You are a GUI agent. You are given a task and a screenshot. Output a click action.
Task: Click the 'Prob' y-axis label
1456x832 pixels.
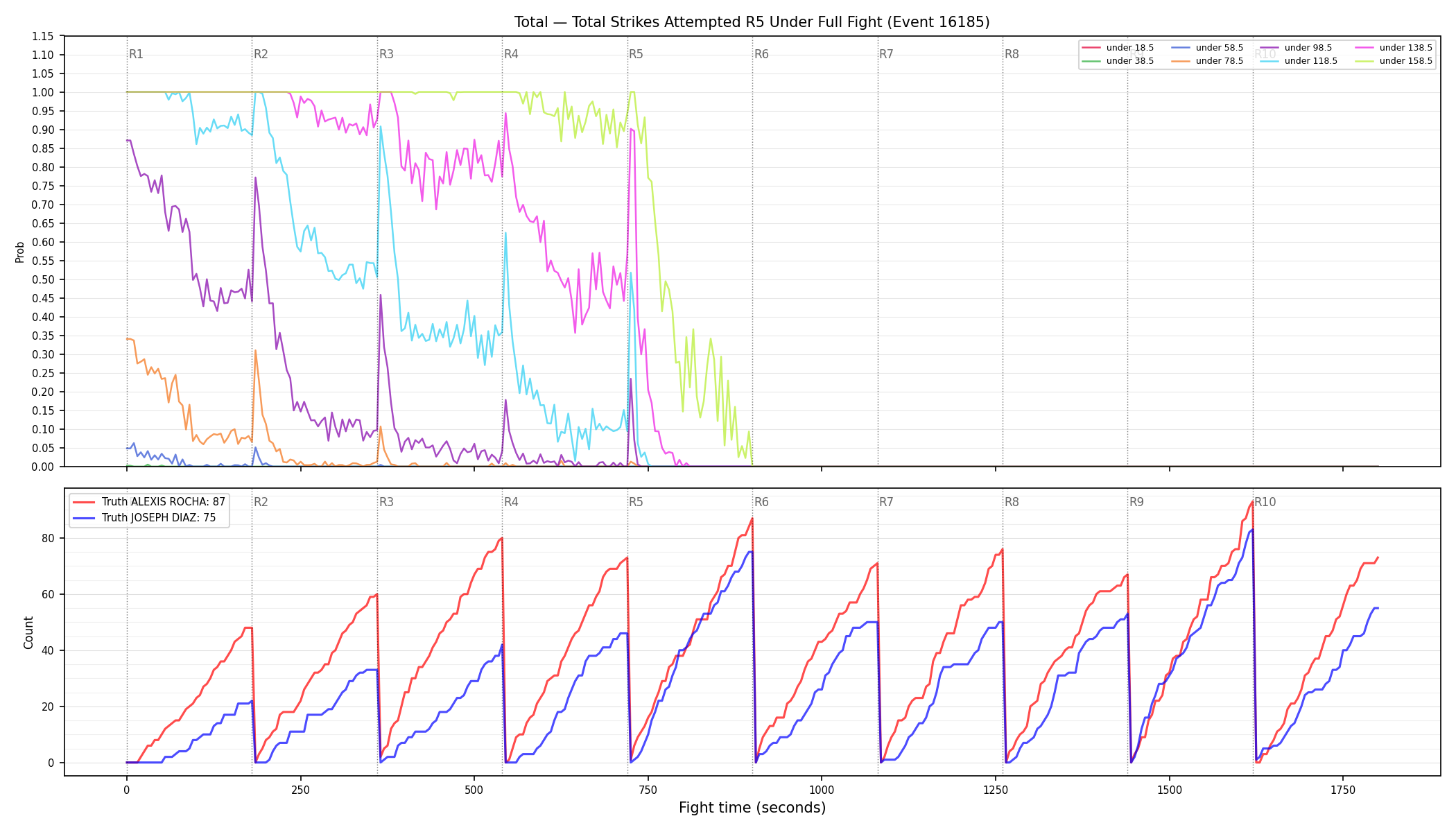click(x=19, y=252)
